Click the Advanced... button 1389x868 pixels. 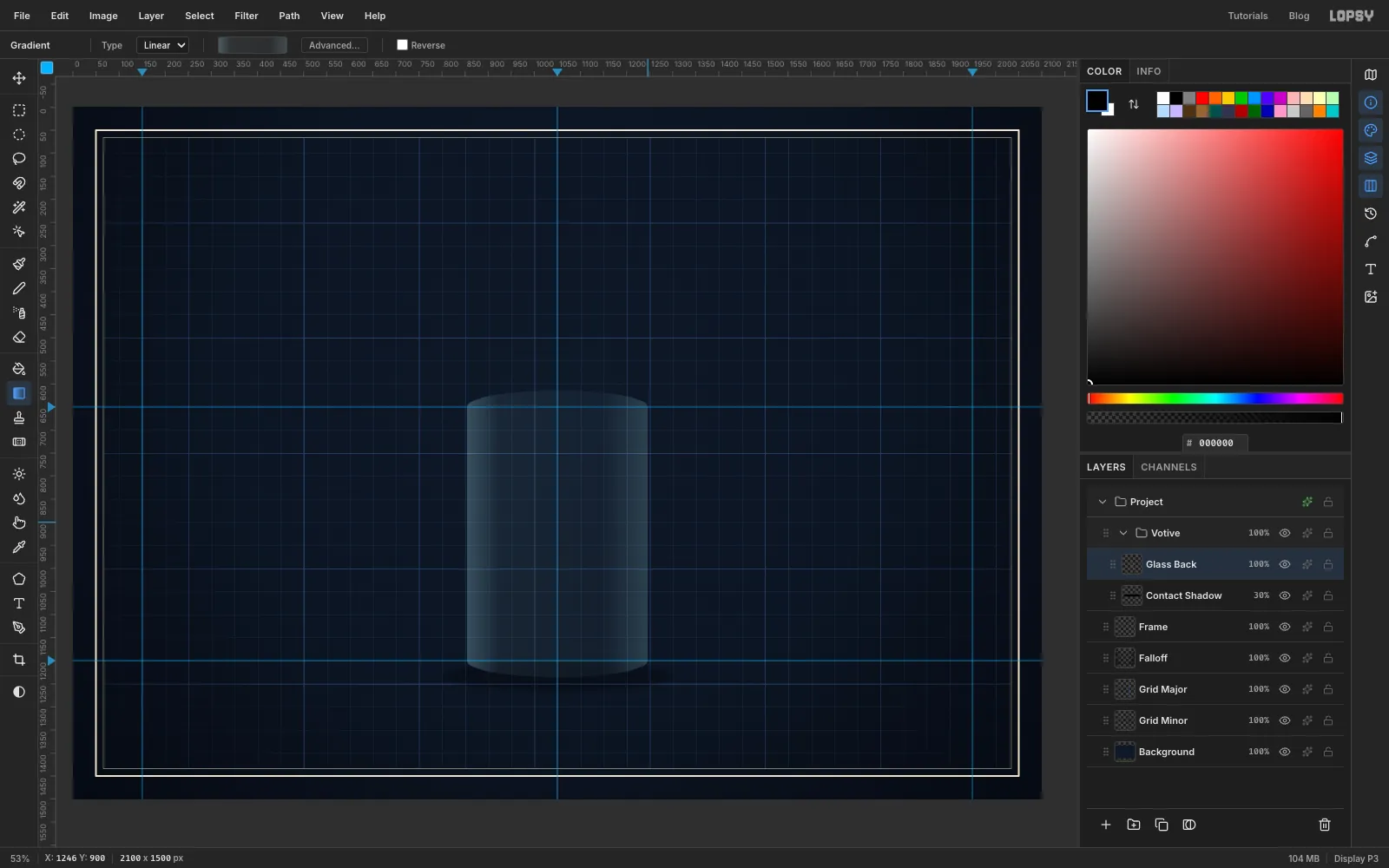pyautogui.click(x=334, y=45)
